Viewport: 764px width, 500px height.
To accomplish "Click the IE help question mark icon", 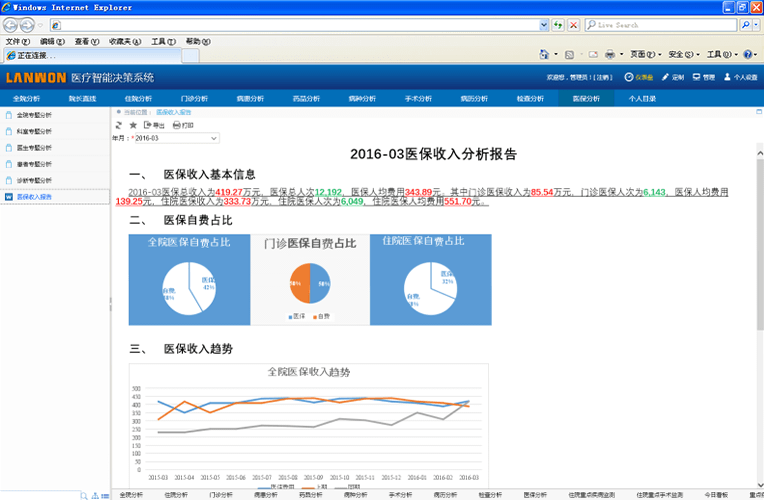I will (747, 54).
